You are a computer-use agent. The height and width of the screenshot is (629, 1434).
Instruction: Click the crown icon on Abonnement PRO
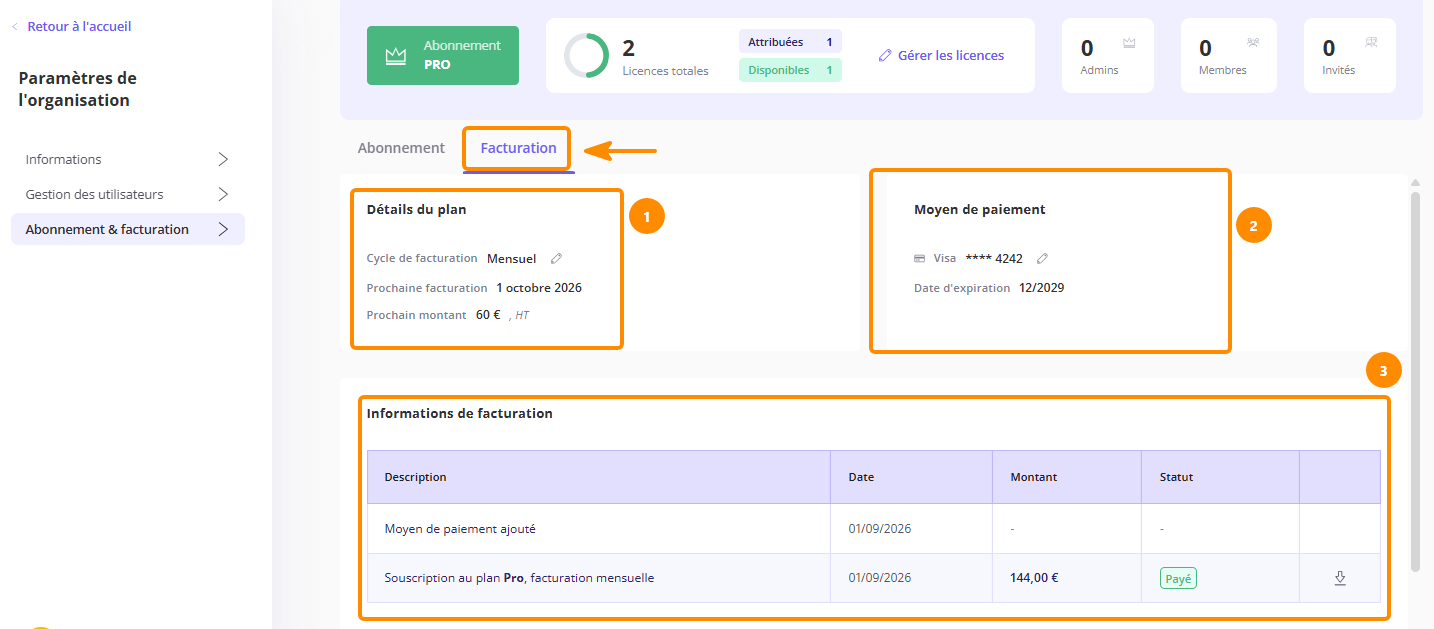394,56
